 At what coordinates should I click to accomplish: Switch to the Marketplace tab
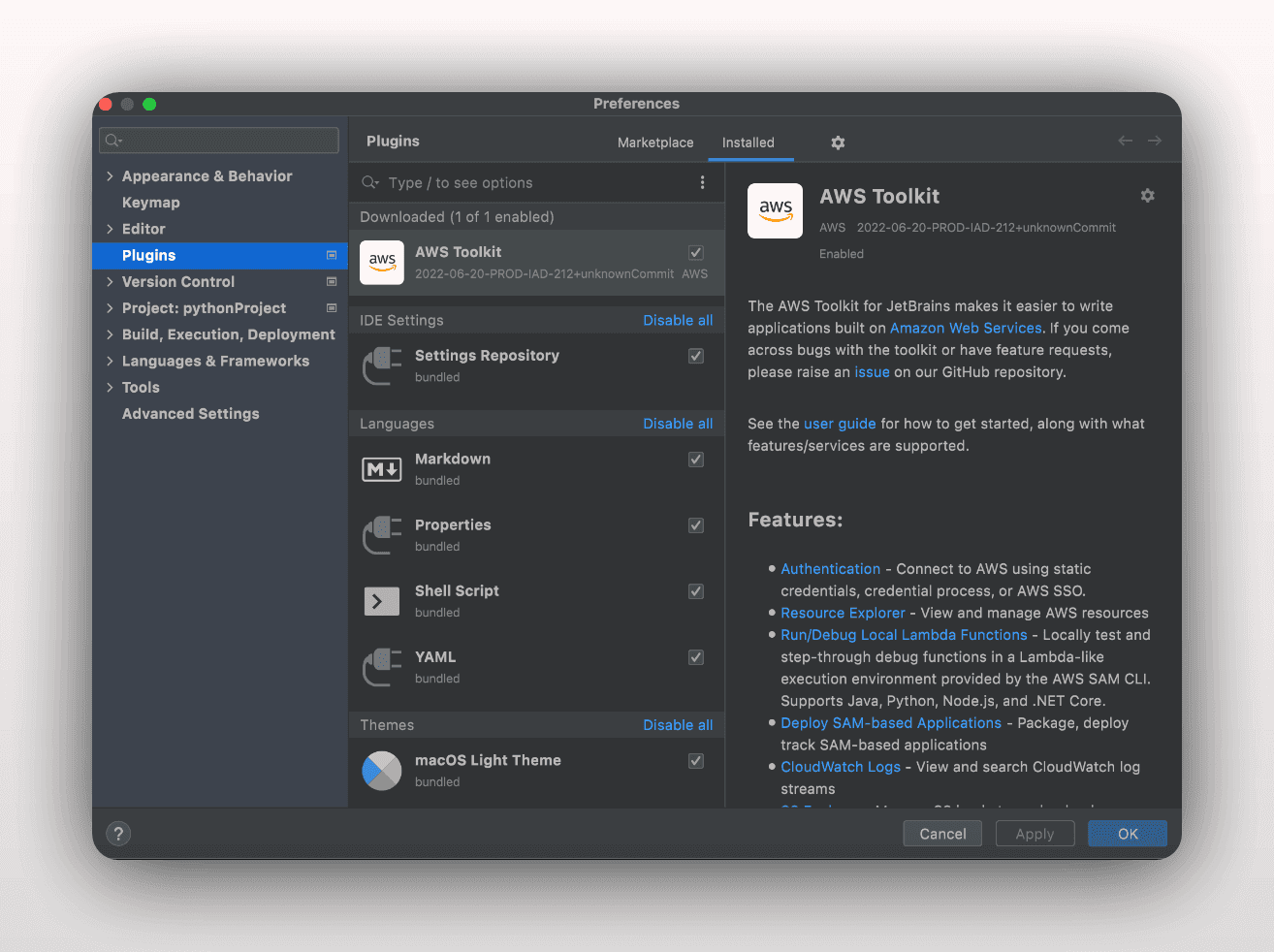point(655,143)
